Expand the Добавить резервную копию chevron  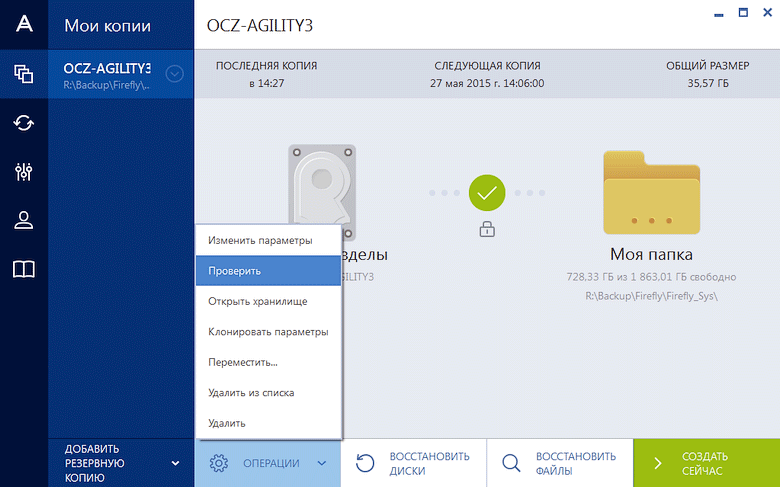175,463
